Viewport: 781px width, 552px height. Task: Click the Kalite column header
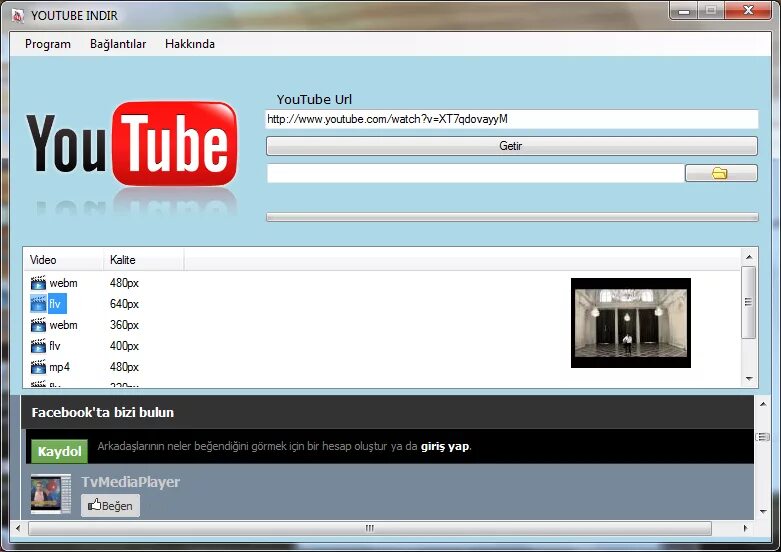144,260
